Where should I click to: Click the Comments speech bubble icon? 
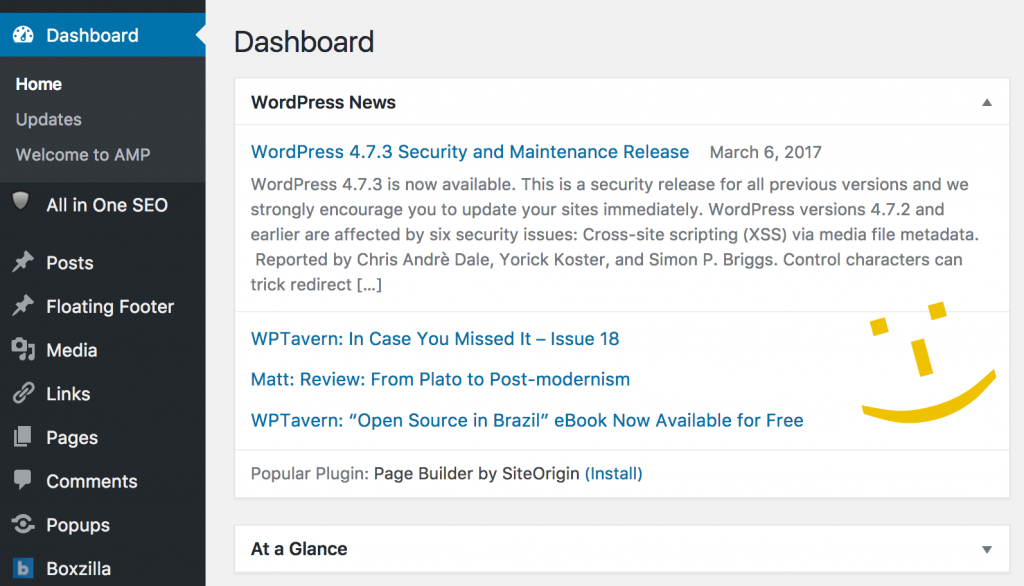click(22, 480)
